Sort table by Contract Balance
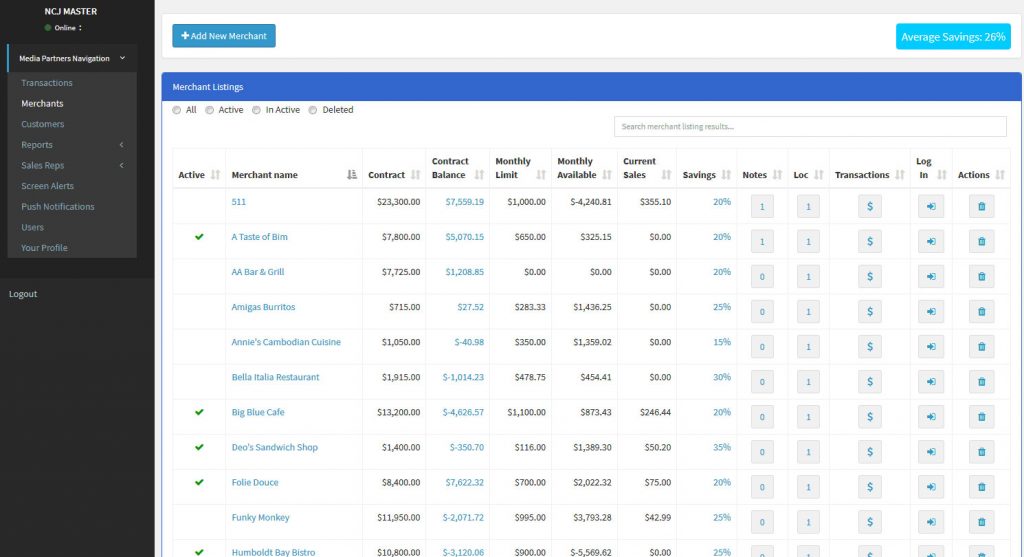 457,168
